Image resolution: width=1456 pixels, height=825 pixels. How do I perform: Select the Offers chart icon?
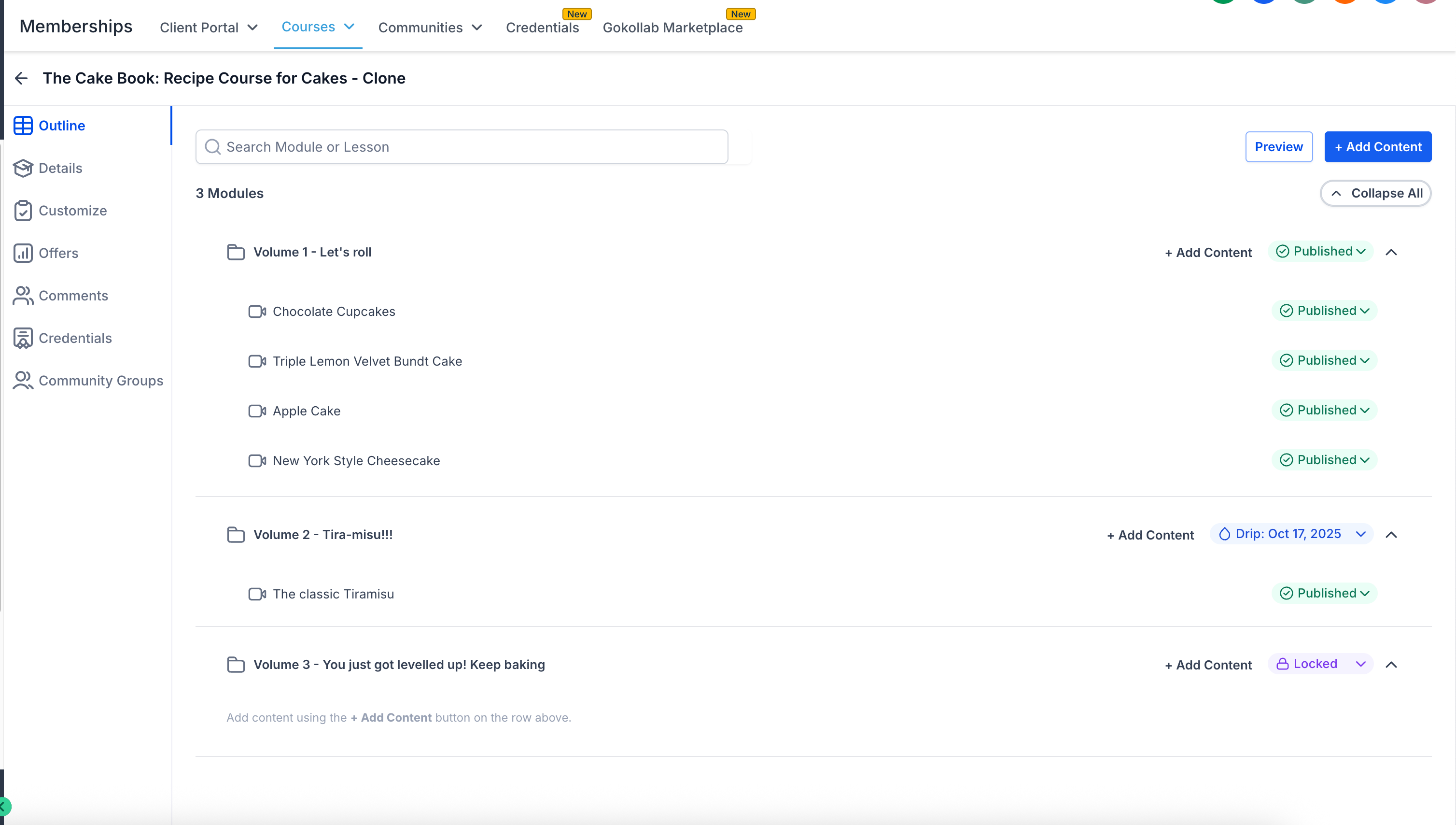coord(23,253)
